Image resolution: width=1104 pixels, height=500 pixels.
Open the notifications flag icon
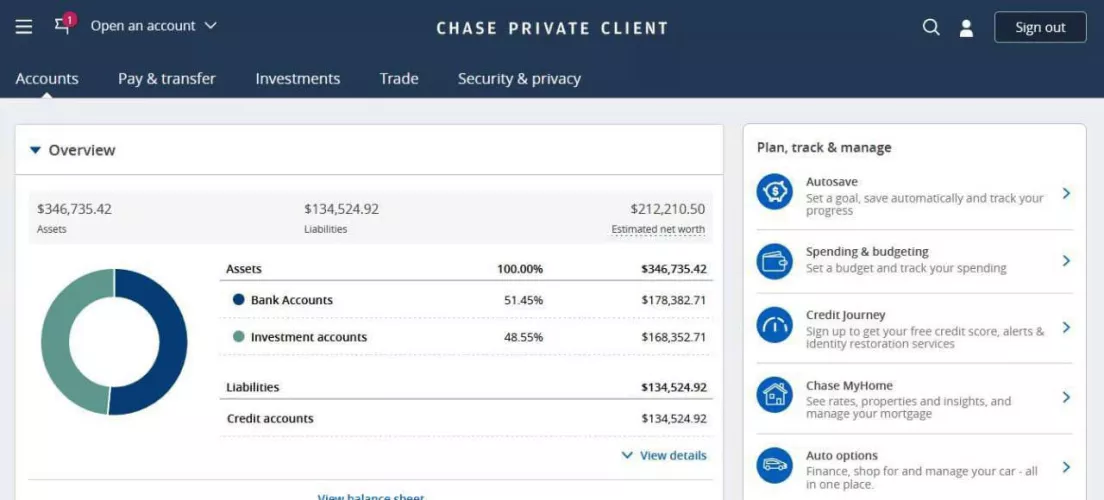64,26
